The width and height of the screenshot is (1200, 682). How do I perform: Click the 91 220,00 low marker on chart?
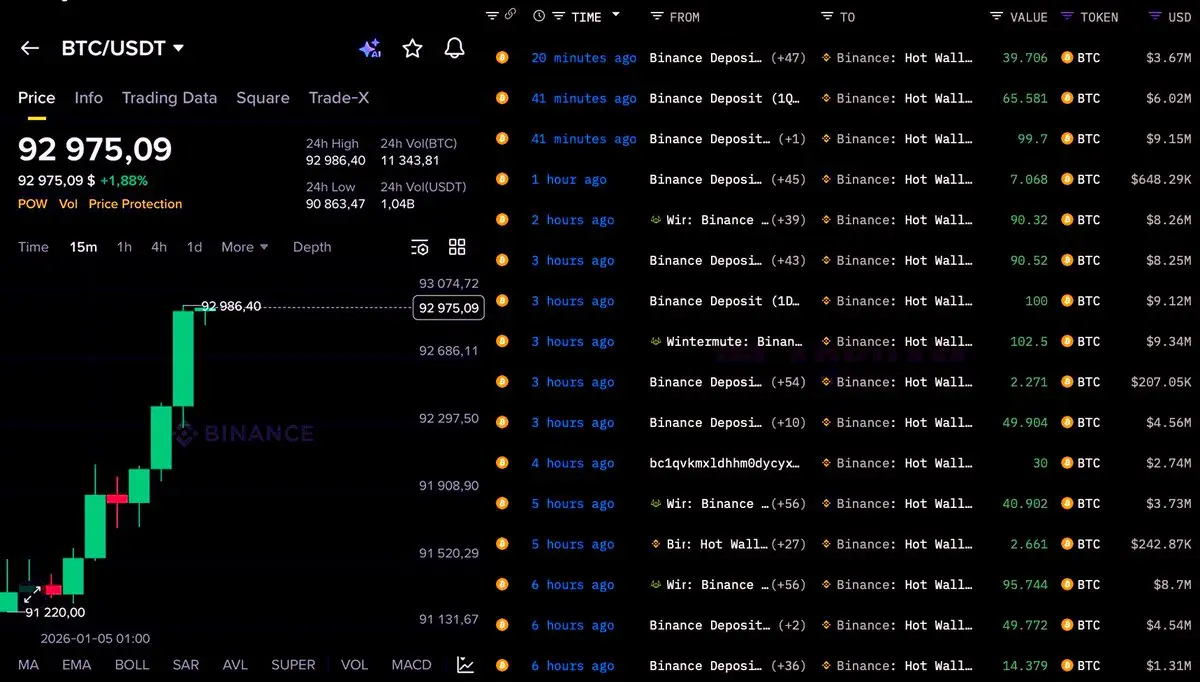pyautogui.click(x=55, y=612)
